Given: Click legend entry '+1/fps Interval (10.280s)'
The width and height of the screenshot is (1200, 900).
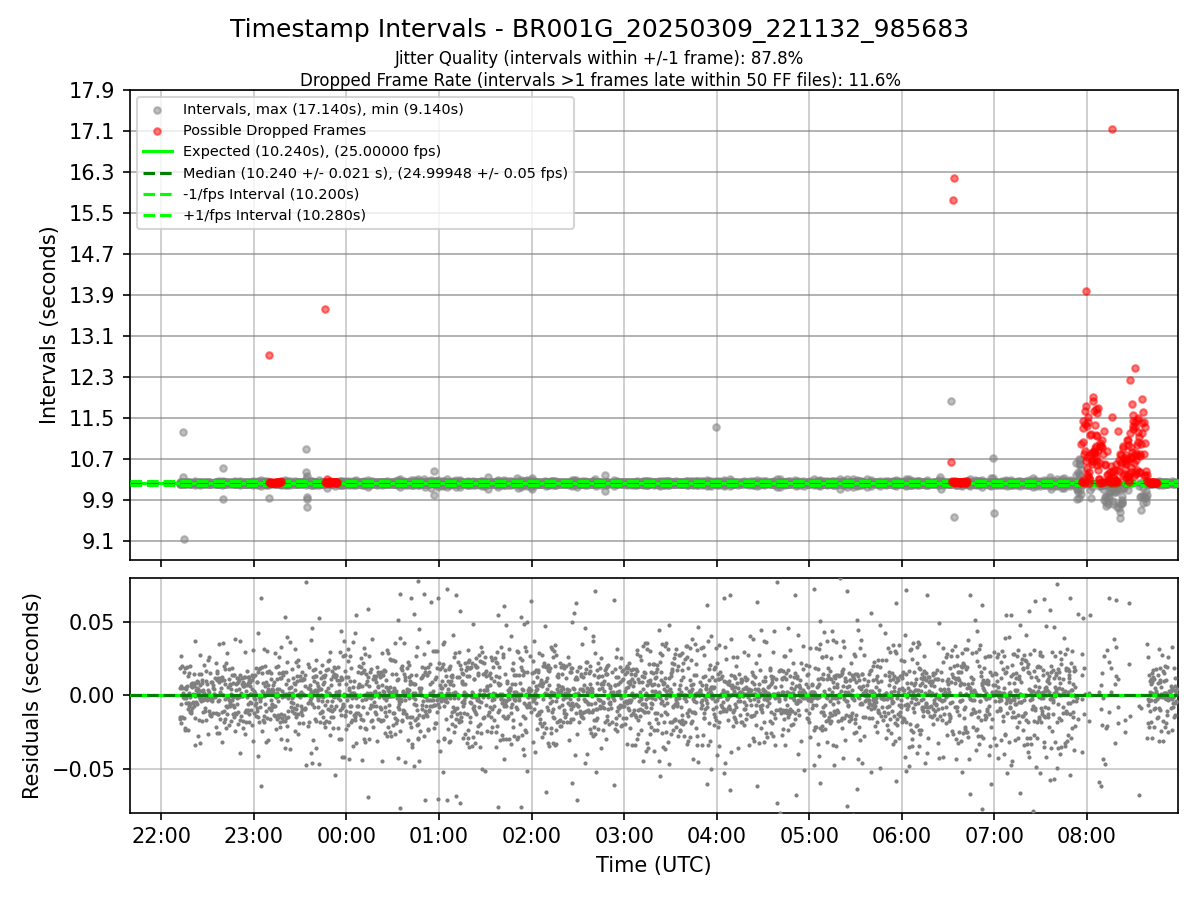Looking at the screenshot, I should 274,215.
